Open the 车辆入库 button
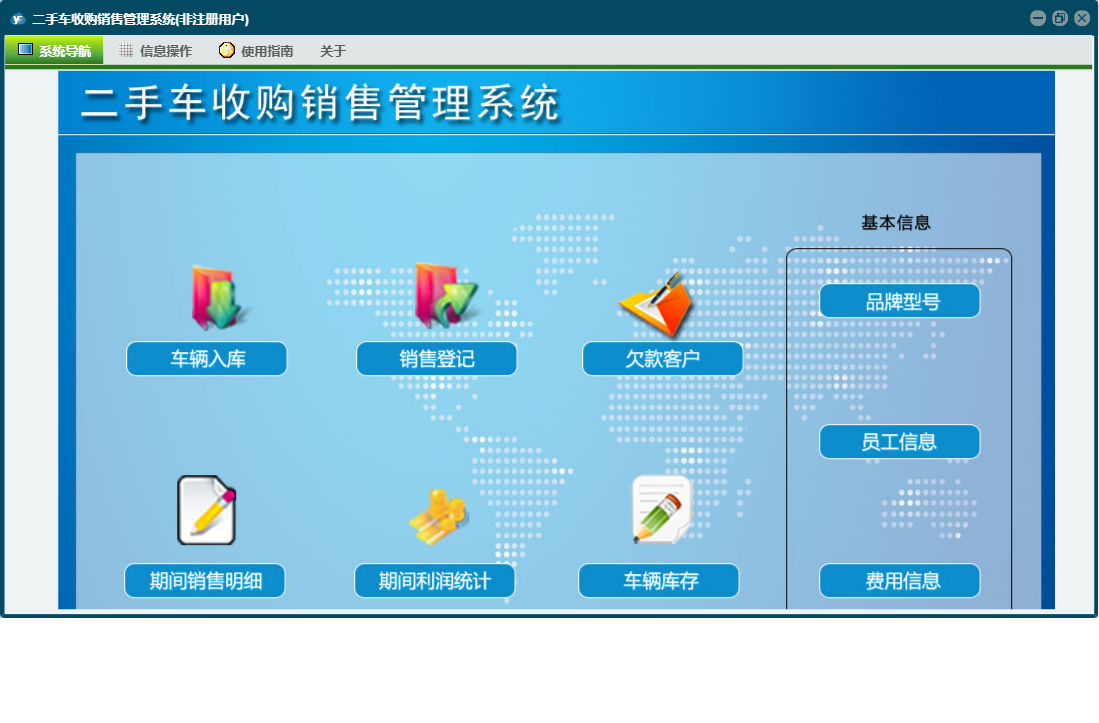 tap(207, 359)
